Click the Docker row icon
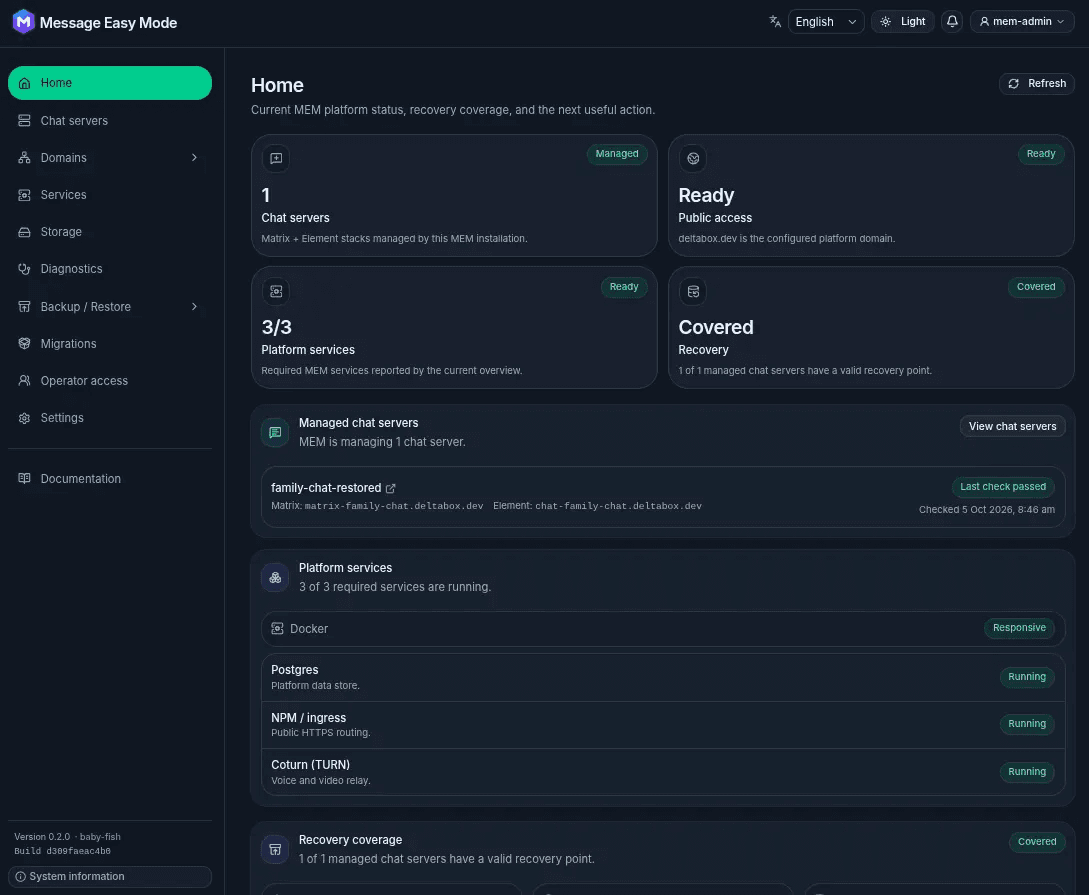The height and width of the screenshot is (895, 1089). pos(277,629)
